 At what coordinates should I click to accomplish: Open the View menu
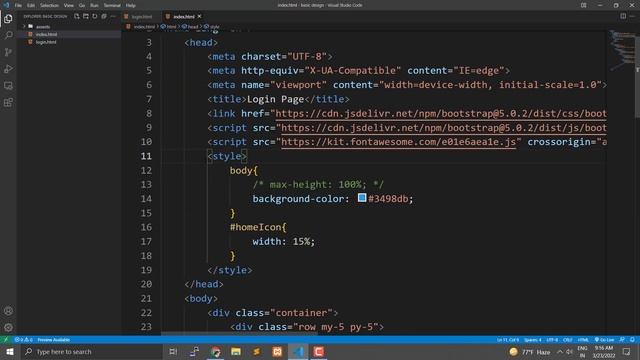coord(69,5)
